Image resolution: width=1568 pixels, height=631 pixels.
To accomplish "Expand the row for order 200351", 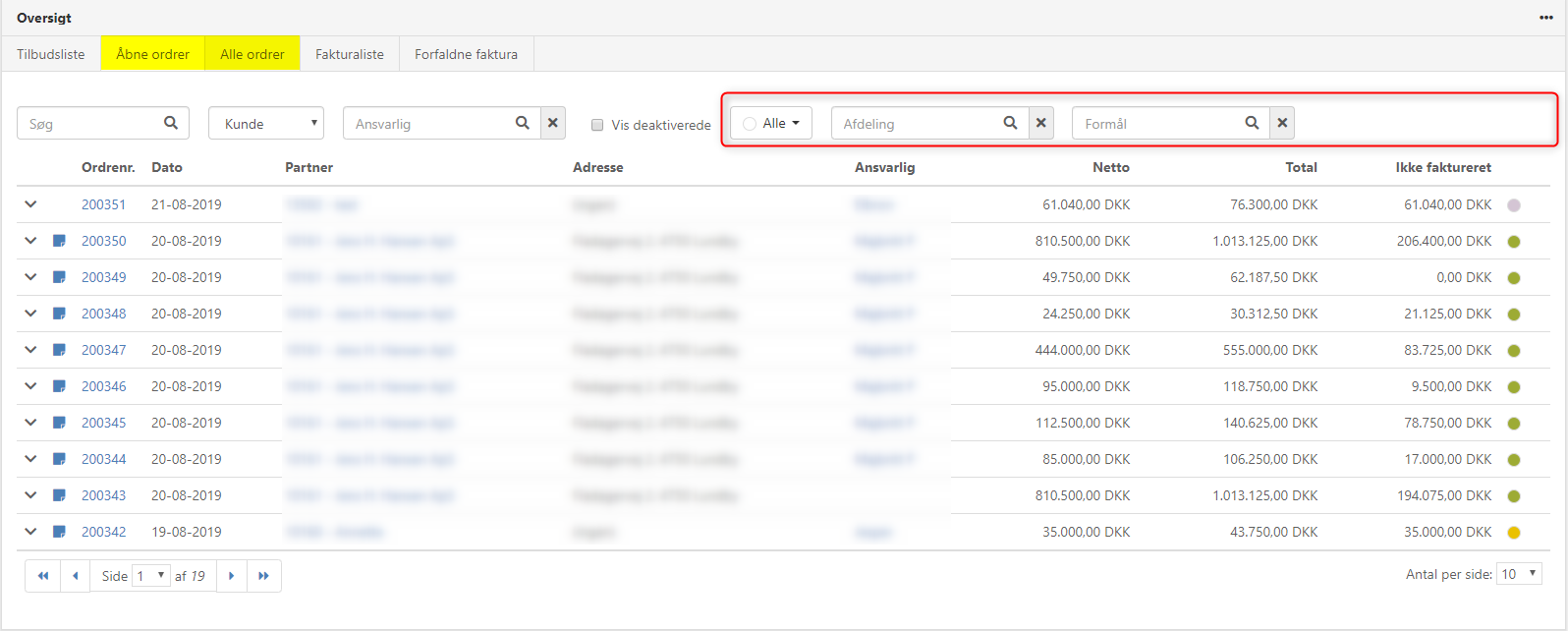I will click(x=30, y=204).
